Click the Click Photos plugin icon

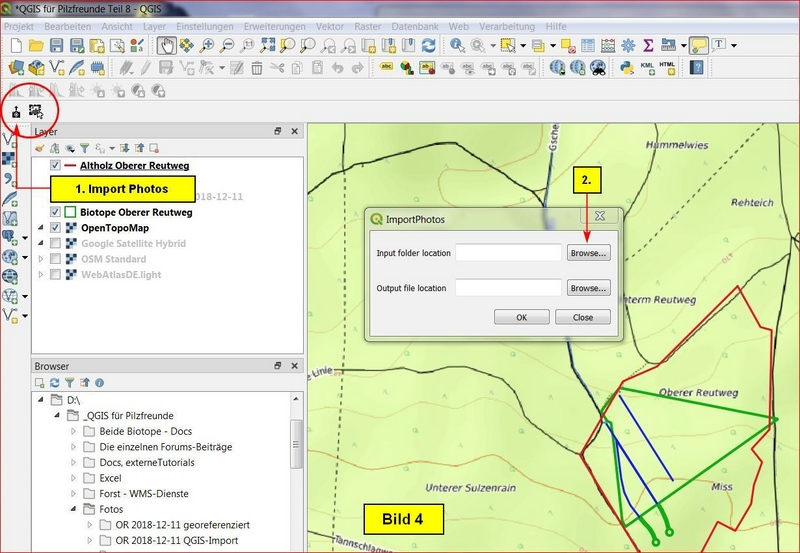36,111
